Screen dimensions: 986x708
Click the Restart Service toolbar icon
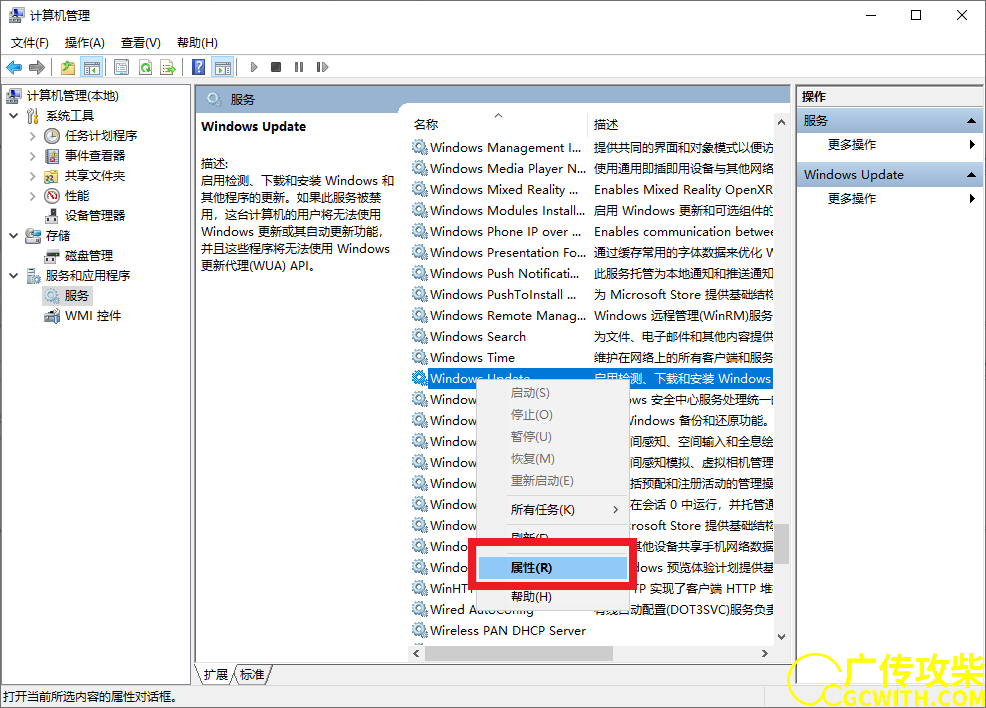click(x=323, y=67)
